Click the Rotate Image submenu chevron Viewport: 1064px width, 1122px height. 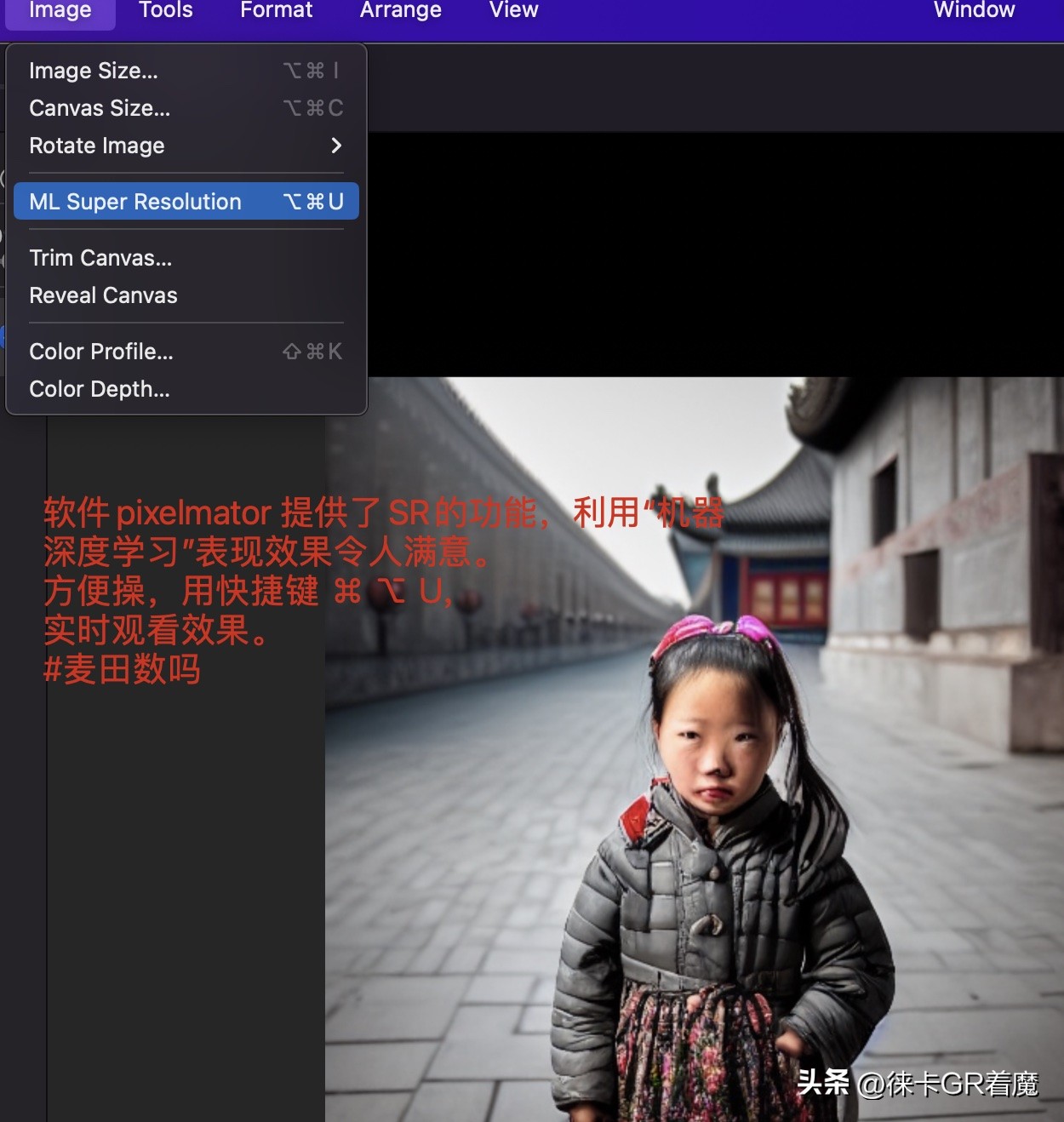336,146
